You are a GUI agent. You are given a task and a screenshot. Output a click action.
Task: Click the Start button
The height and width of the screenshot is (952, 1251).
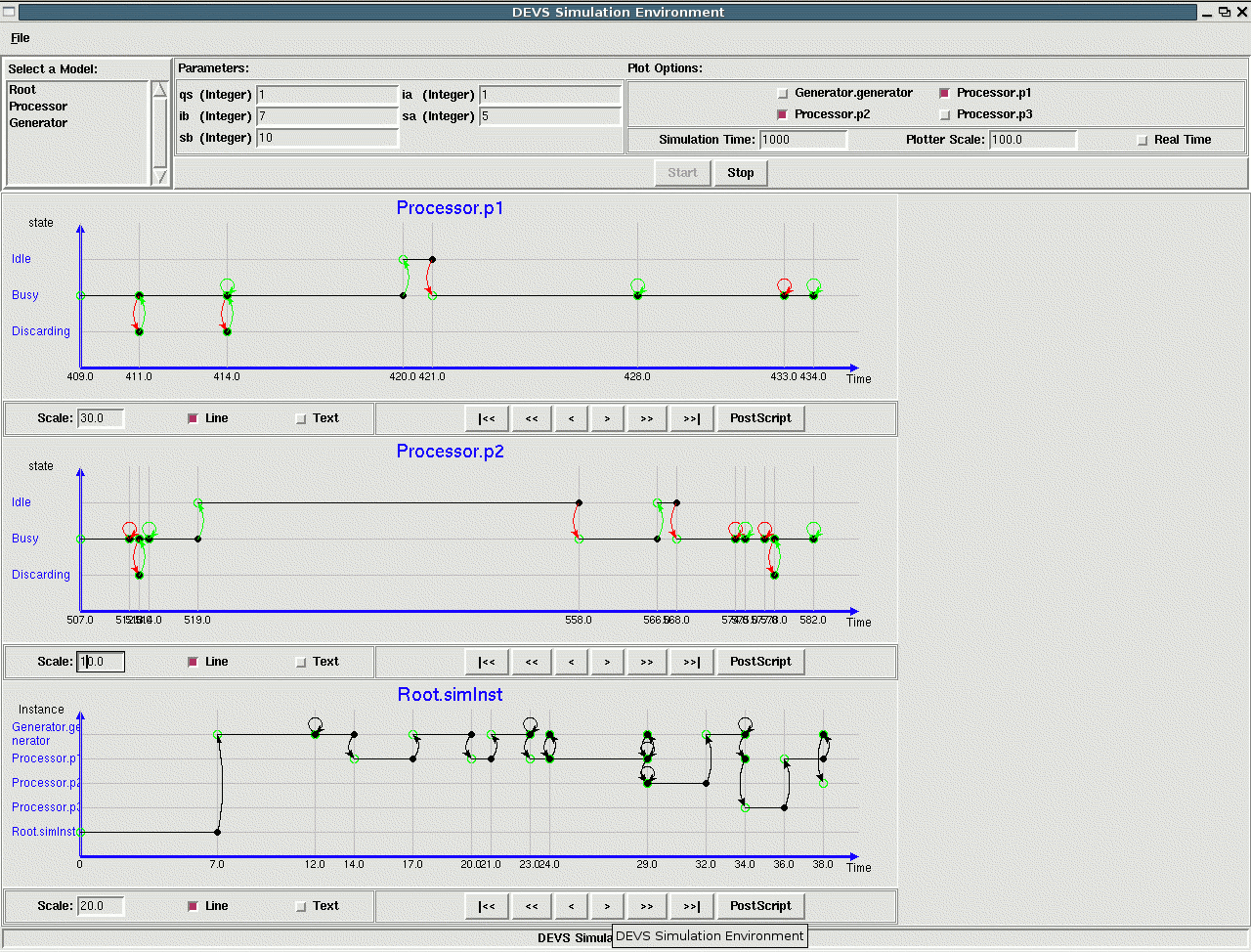point(682,173)
